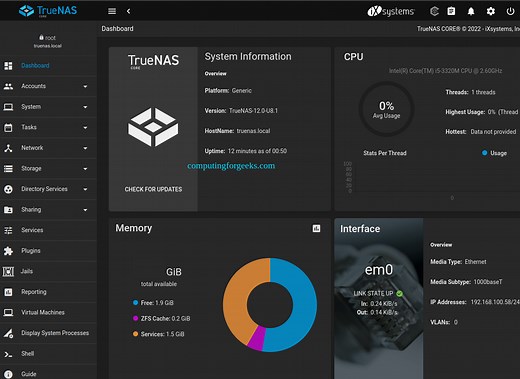520x379 pixels.
Task: Click the Storage list icon
Action: coord(8,169)
